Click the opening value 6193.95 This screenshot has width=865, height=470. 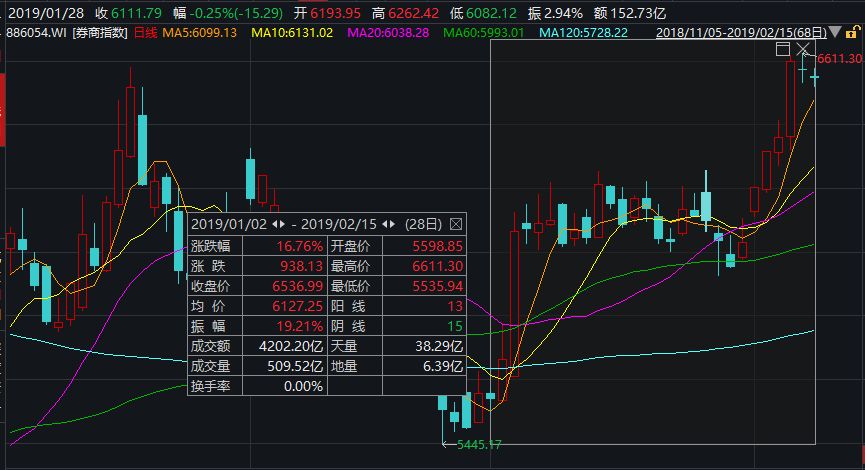tap(335, 13)
